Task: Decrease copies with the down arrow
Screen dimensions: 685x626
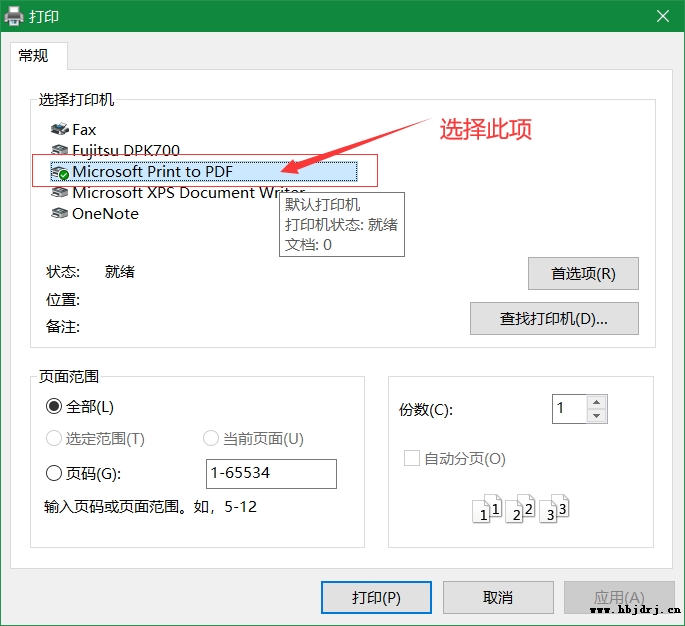Action: pos(596,416)
